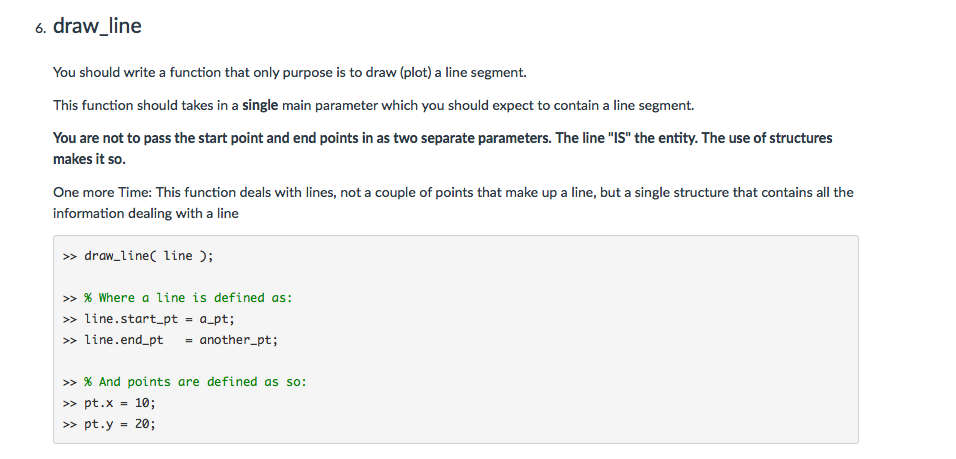Click the sentence starting This function should takes
Screen dimensions: 956x459
coord(374,105)
